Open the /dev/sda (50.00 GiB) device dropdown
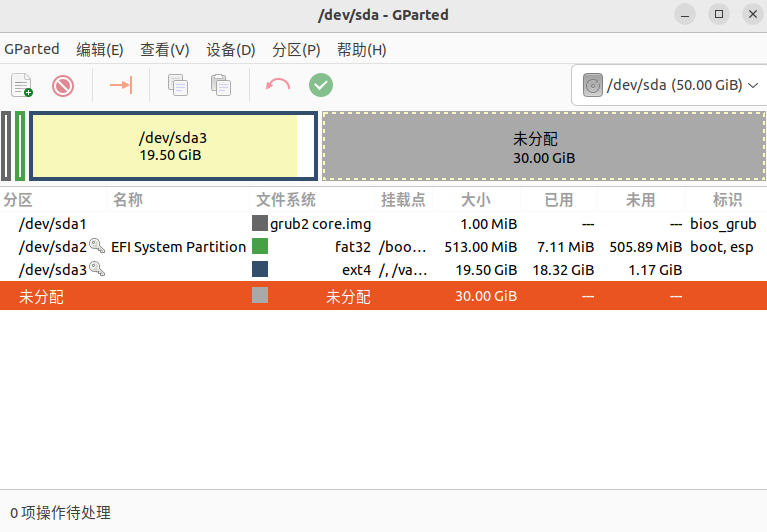Image resolution: width=767 pixels, height=532 pixels. click(x=669, y=85)
